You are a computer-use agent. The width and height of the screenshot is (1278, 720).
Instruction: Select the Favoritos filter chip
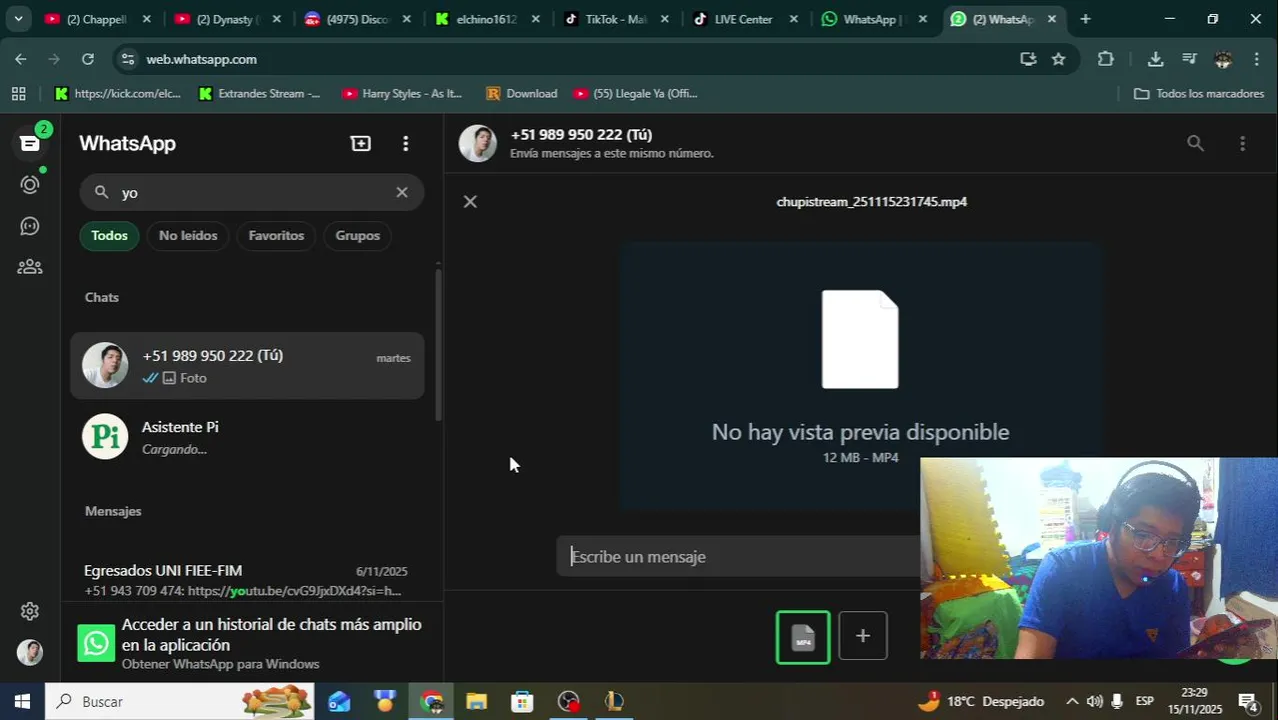(x=276, y=236)
